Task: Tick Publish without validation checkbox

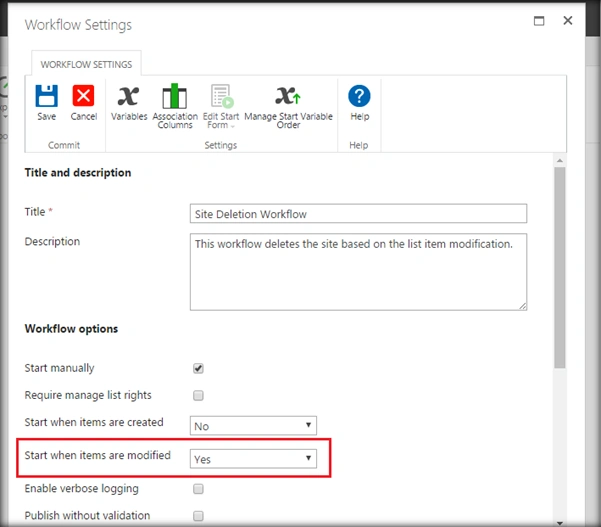Action: [x=198, y=516]
